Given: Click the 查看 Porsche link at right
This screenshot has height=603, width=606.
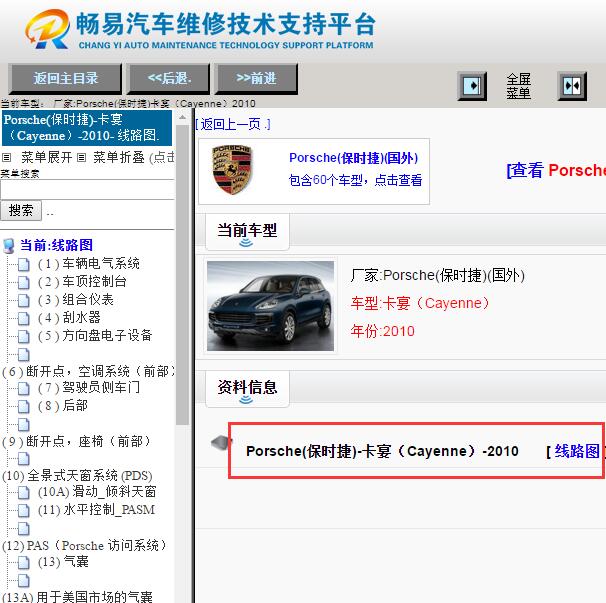Looking at the screenshot, I should point(556,170).
